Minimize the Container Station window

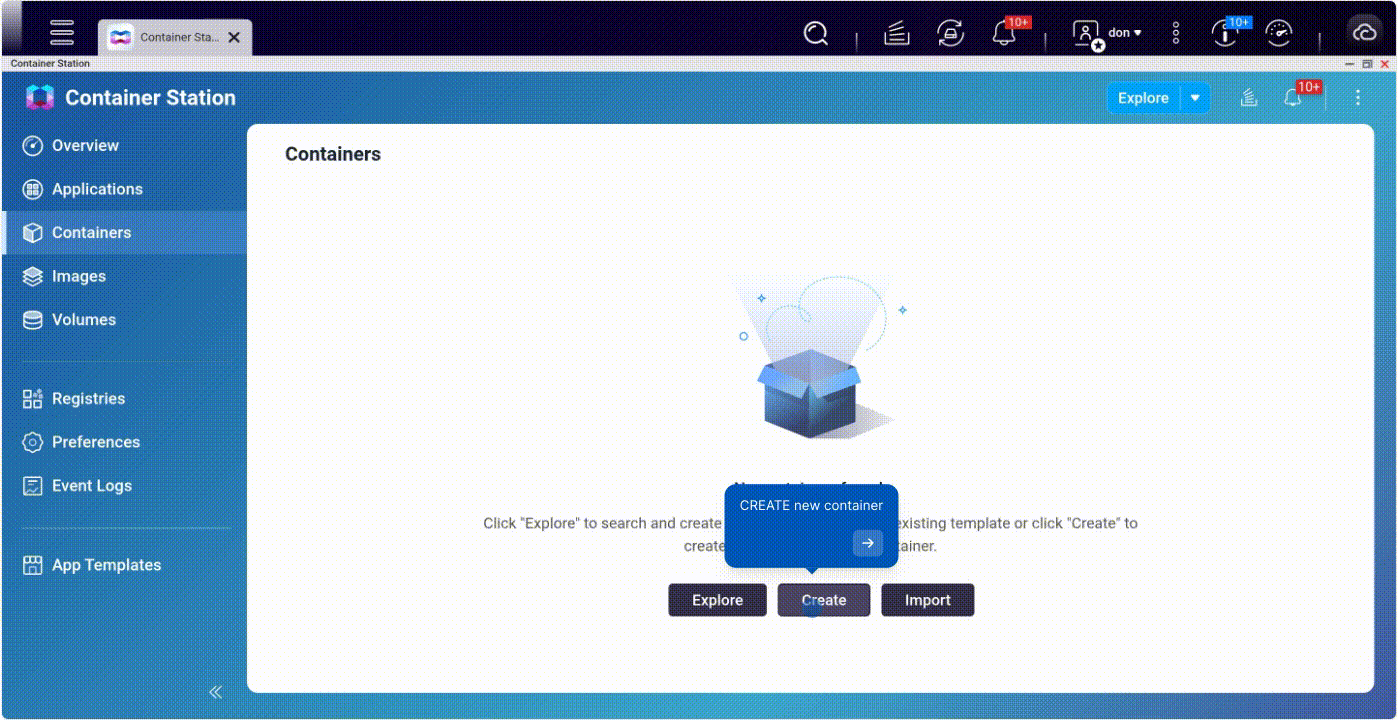[x=1350, y=63]
